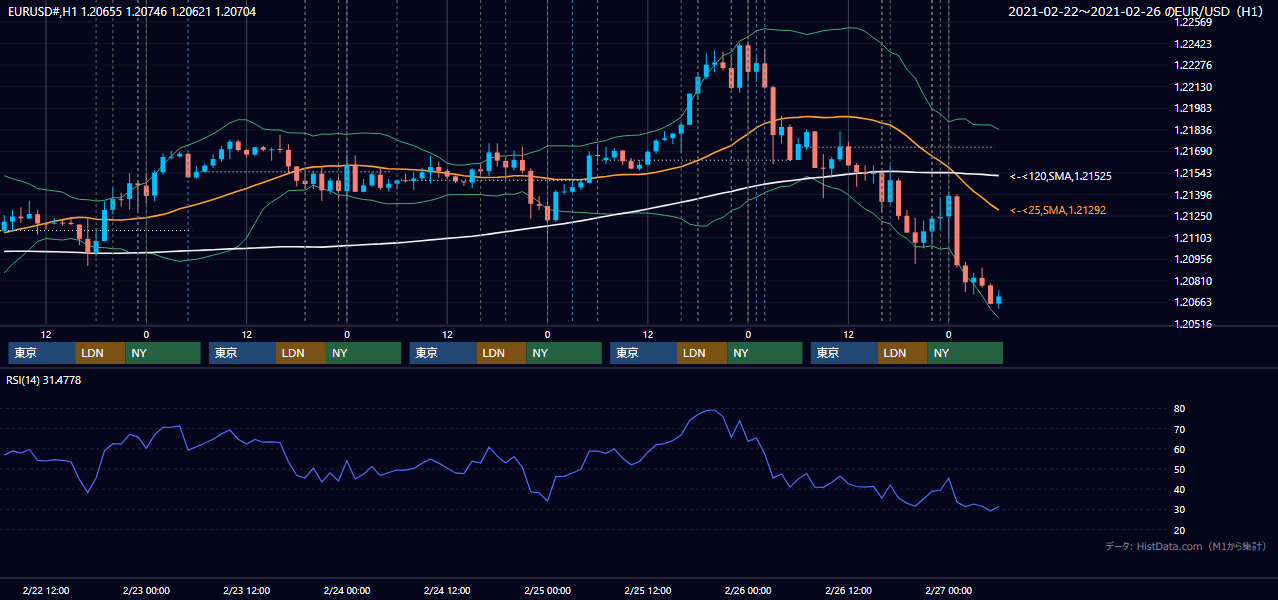
Task: Click price axis label 1.21103
Action: 1193,238
